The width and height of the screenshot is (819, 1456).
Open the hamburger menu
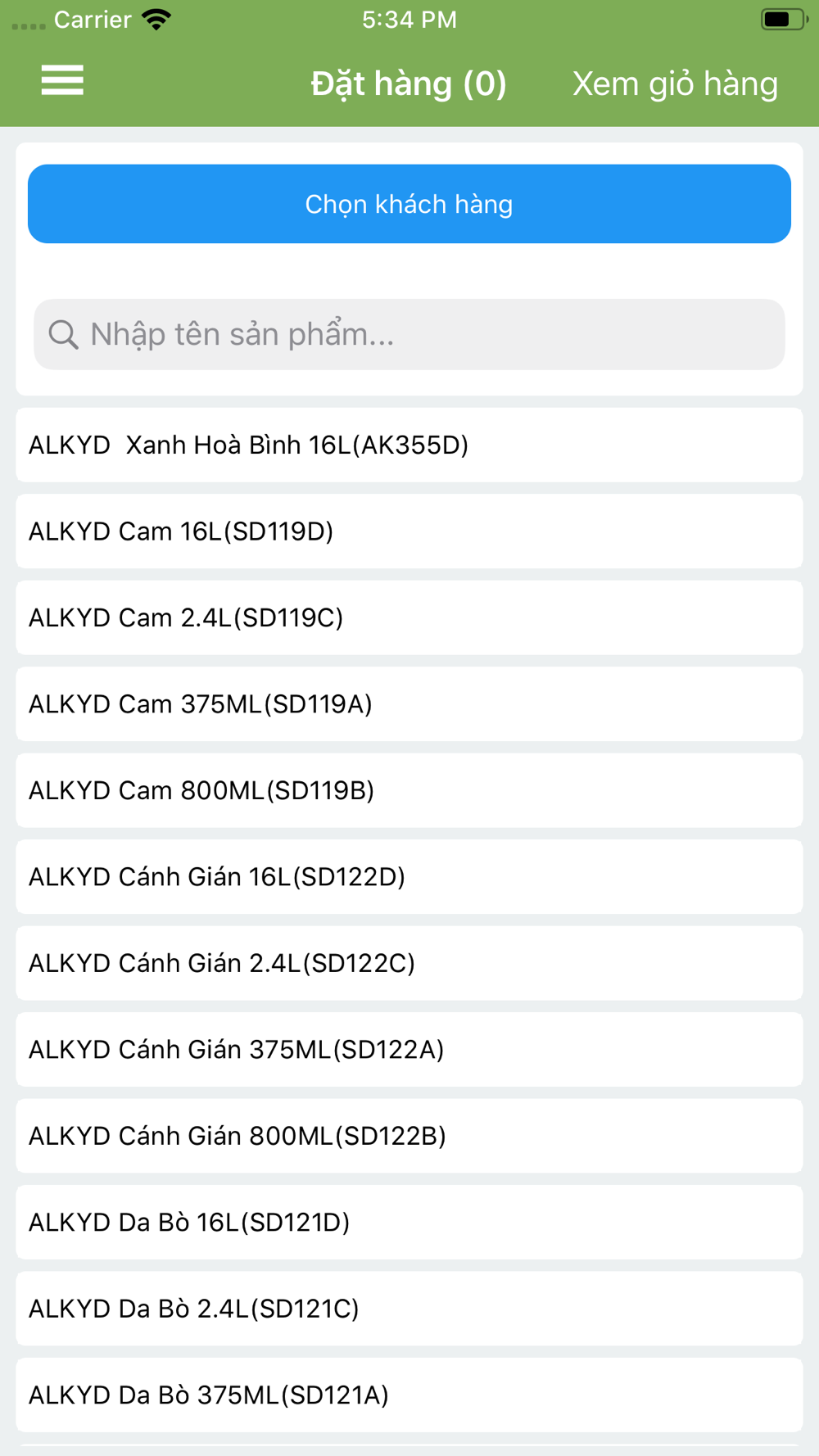pos(62,80)
